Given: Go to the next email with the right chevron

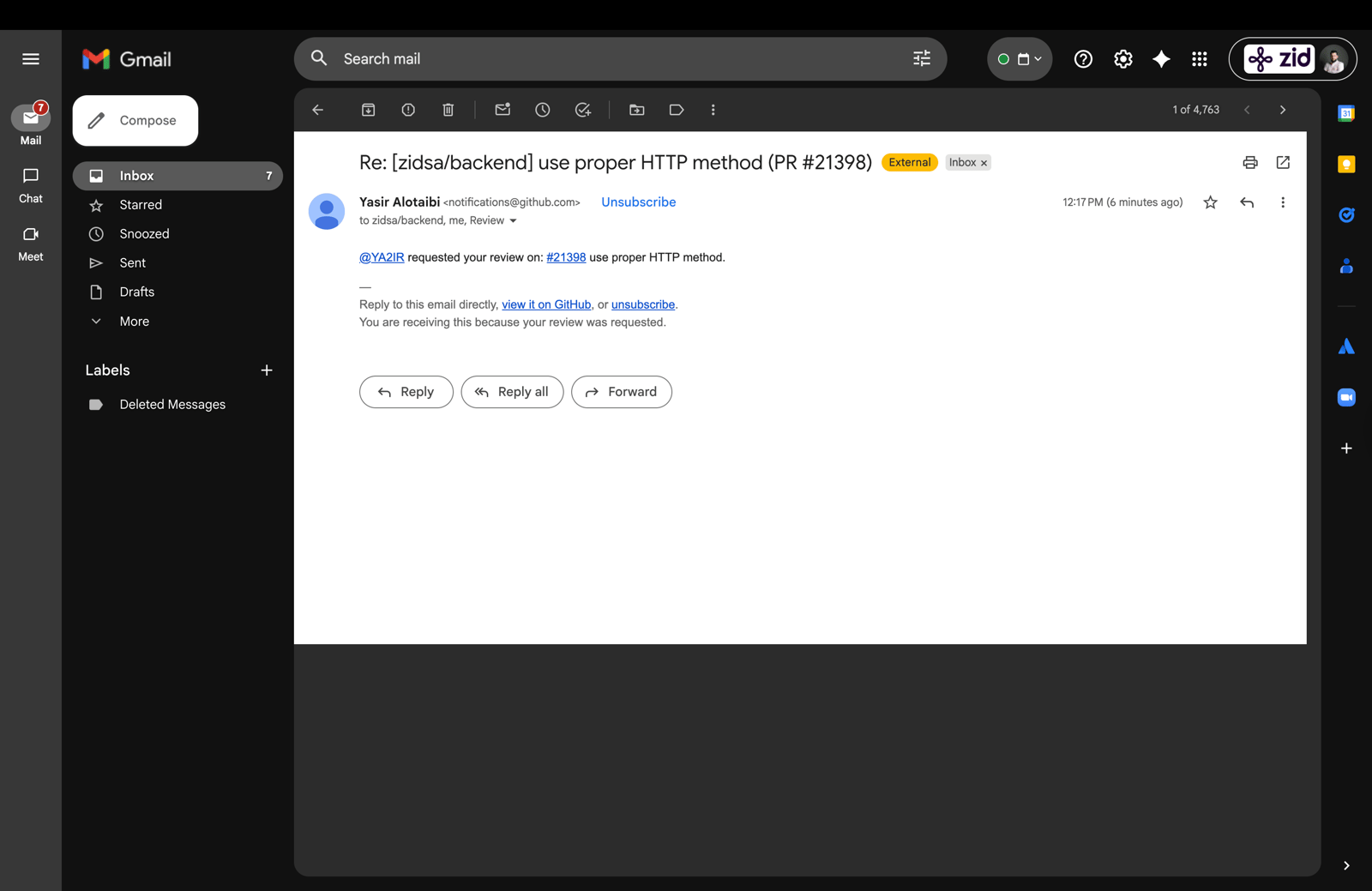Looking at the screenshot, I should click(x=1283, y=110).
